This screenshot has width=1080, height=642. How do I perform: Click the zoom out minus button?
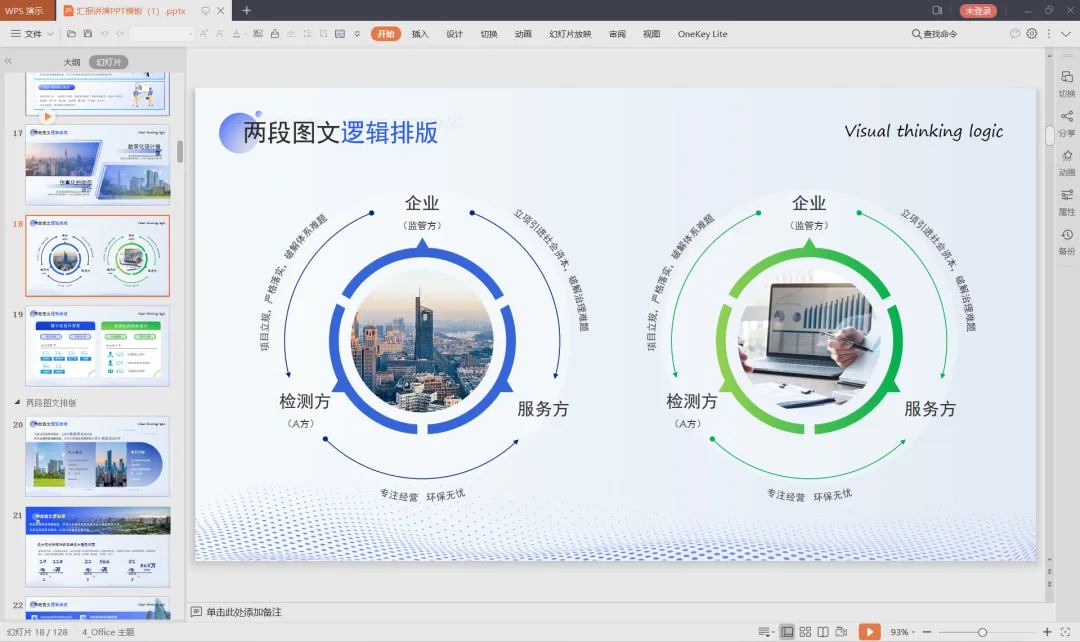coord(927,632)
